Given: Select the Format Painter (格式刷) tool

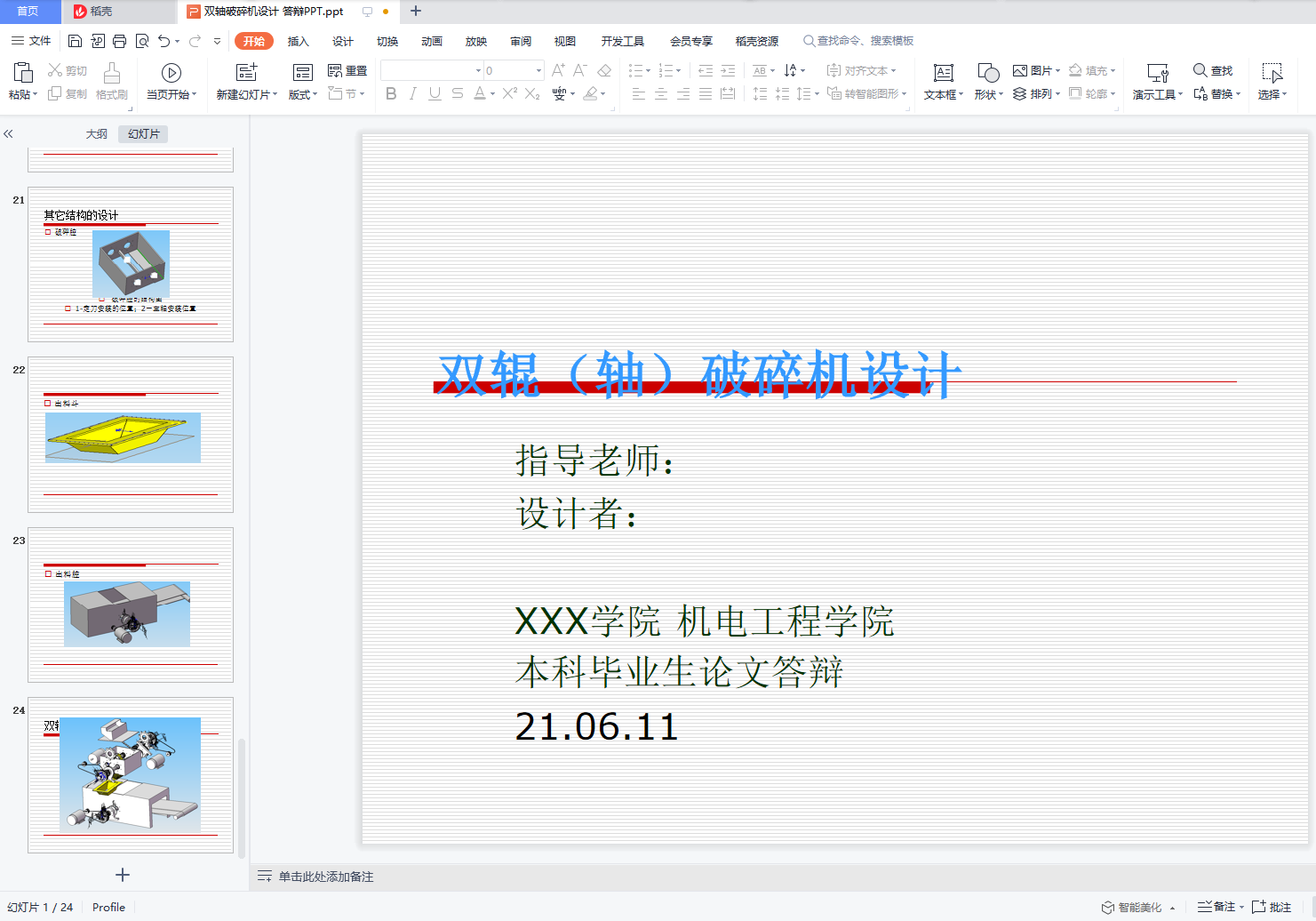Looking at the screenshot, I should [112, 81].
